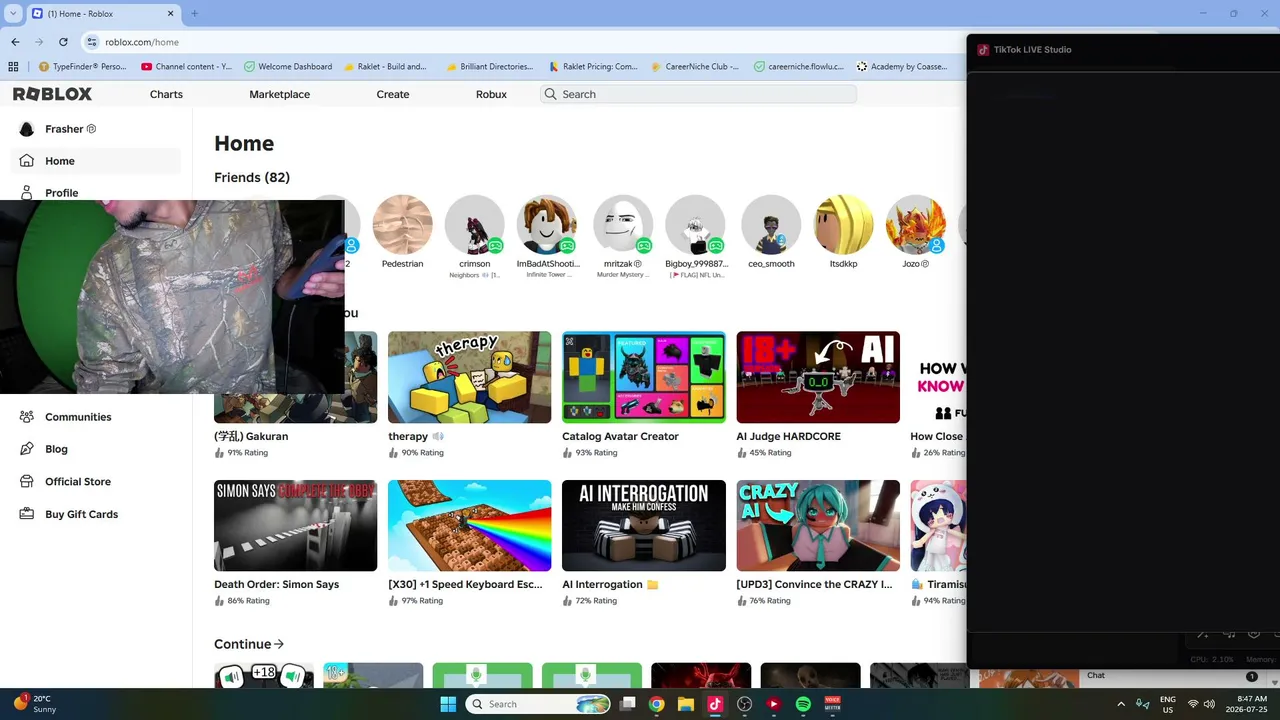Image resolution: width=1280 pixels, height=720 pixels.
Task: Open the AI Interrogation game thumbnail
Action: (644, 525)
